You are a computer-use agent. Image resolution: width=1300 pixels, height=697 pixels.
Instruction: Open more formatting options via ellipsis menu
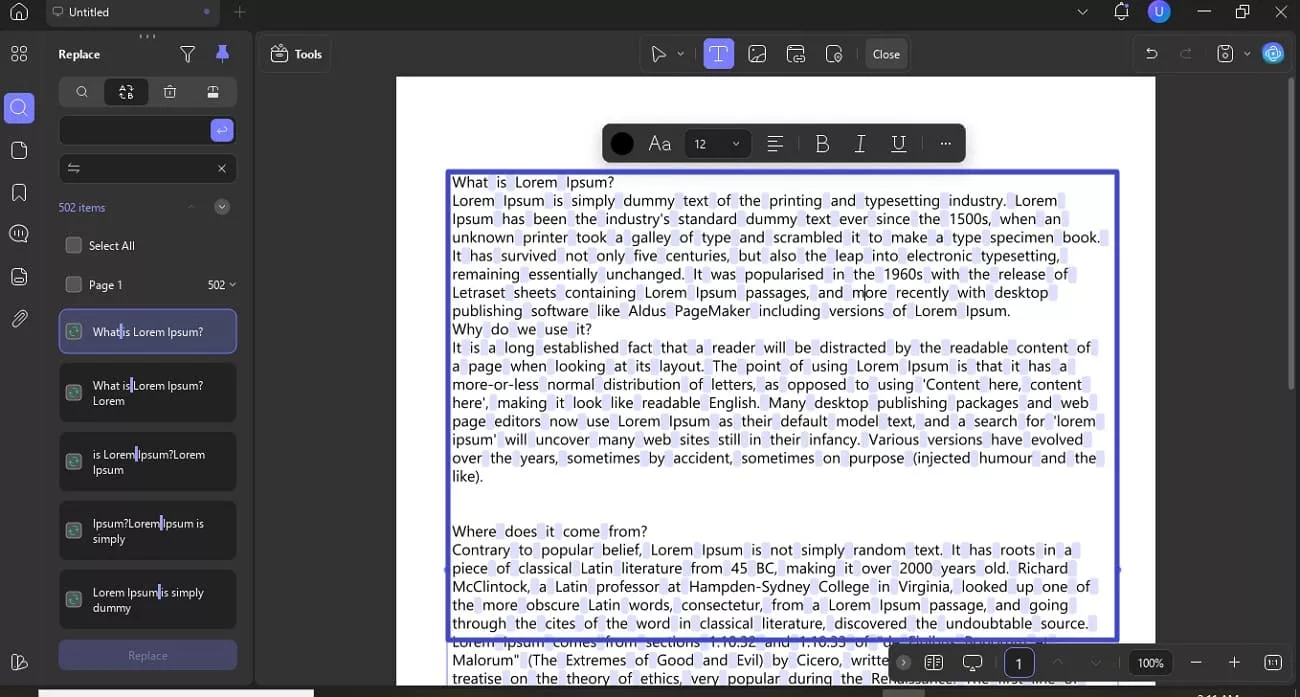(x=945, y=143)
